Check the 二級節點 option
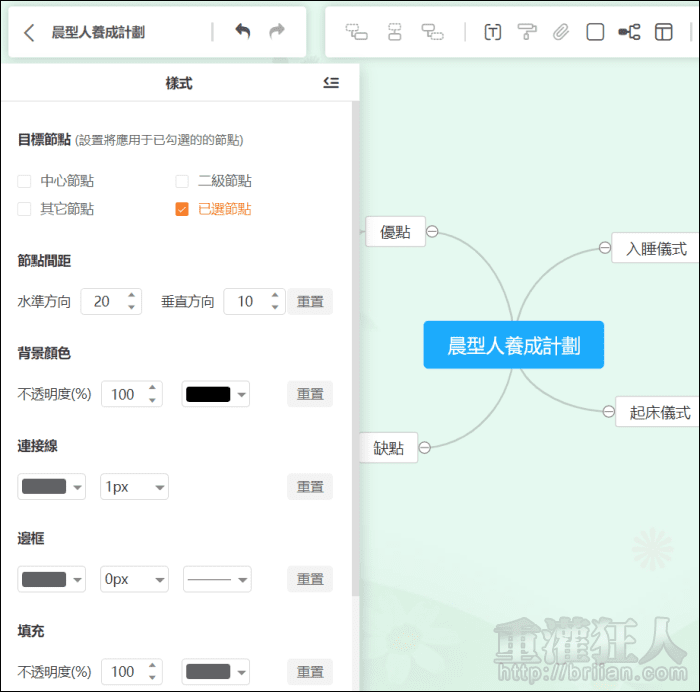700x692 pixels. point(182,181)
